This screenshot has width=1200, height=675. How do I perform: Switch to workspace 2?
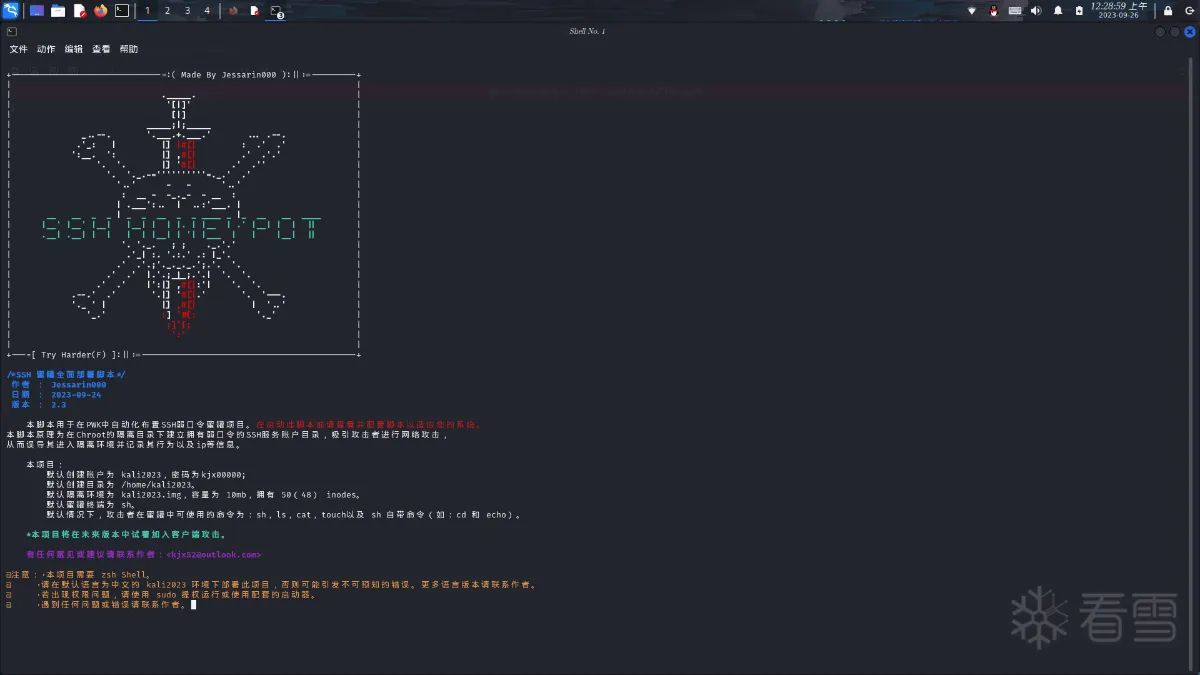167,11
